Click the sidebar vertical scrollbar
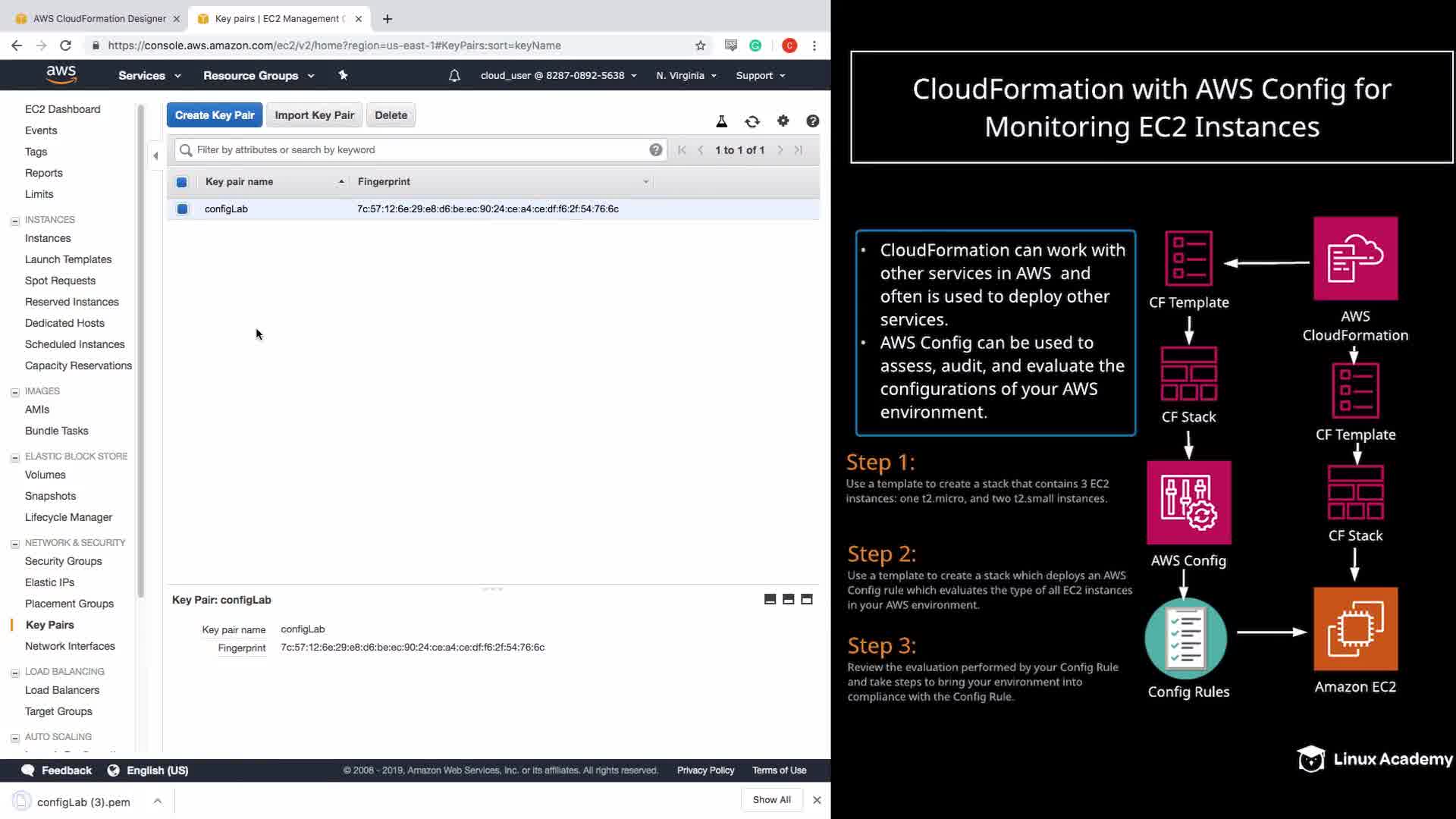 tap(140, 349)
